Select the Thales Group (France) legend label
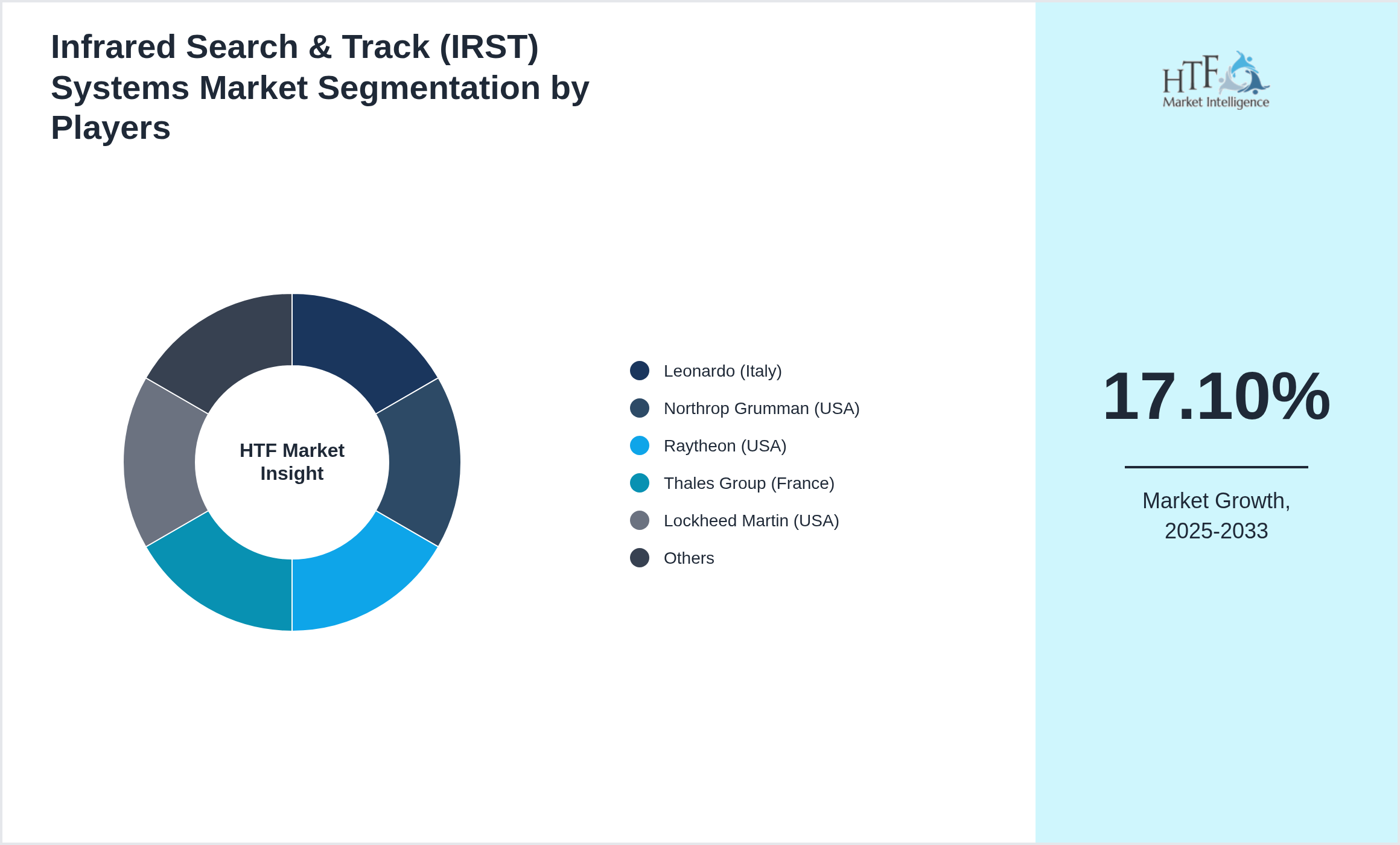Screen dimensions: 1400x845 click(x=749, y=483)
